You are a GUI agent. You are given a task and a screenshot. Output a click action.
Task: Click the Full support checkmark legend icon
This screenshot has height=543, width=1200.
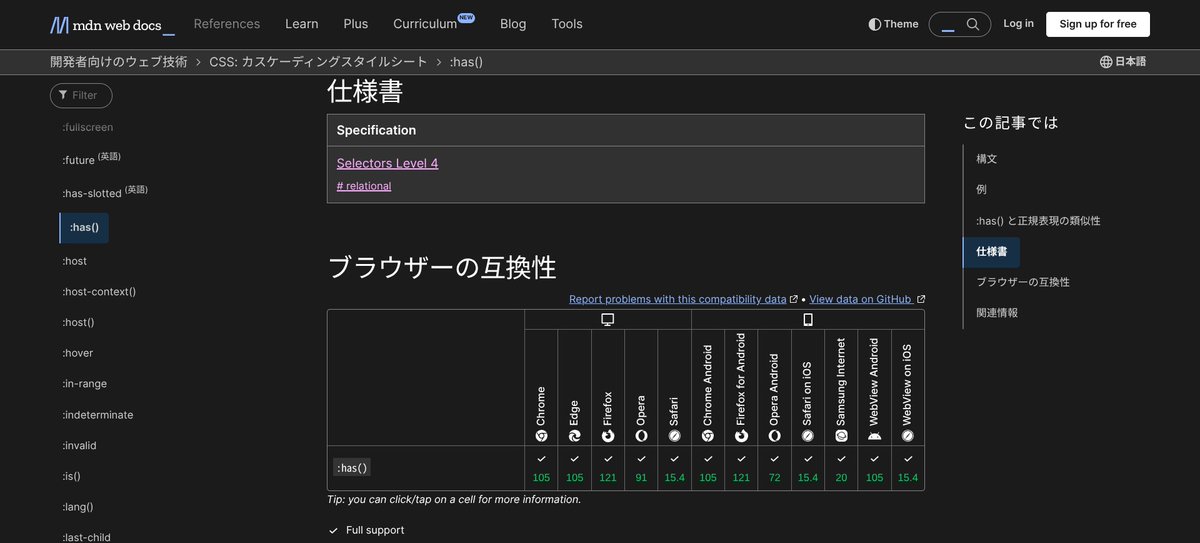click(334, 530)
